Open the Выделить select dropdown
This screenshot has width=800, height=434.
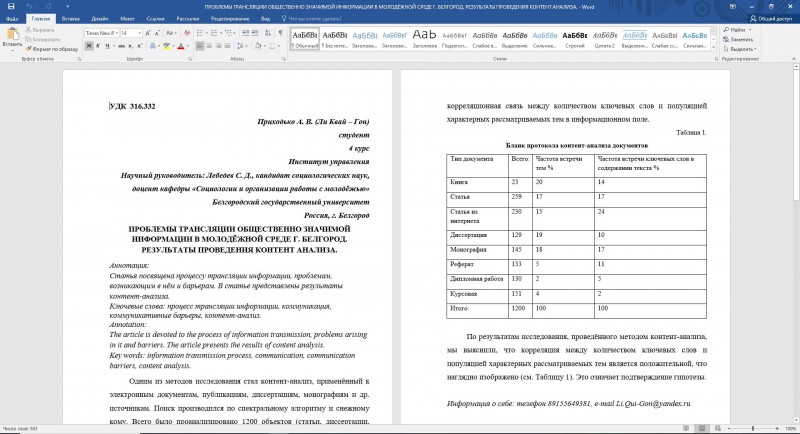pyautogui.click(x=740, y=49)
